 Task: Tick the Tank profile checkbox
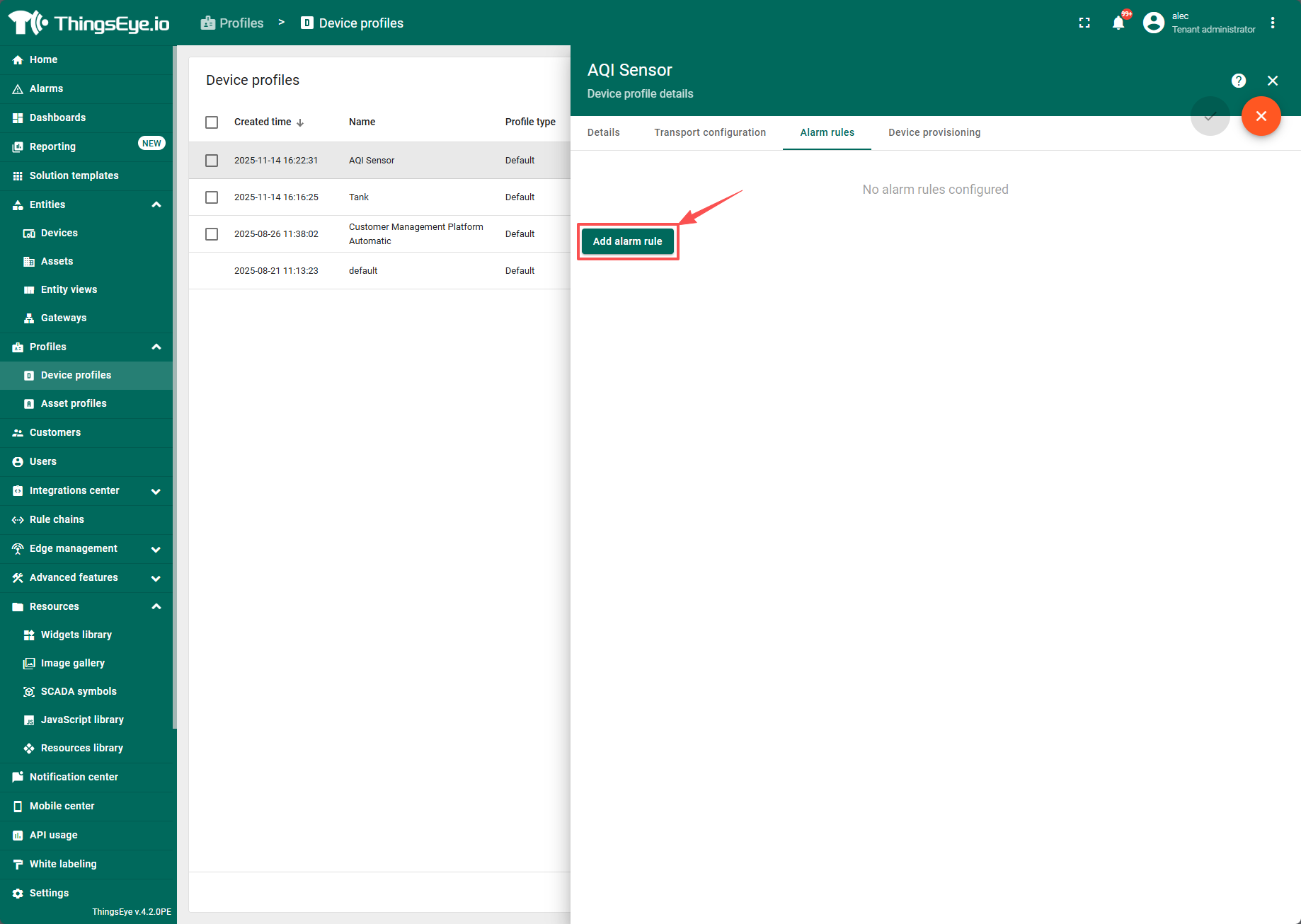coord(212,197)
